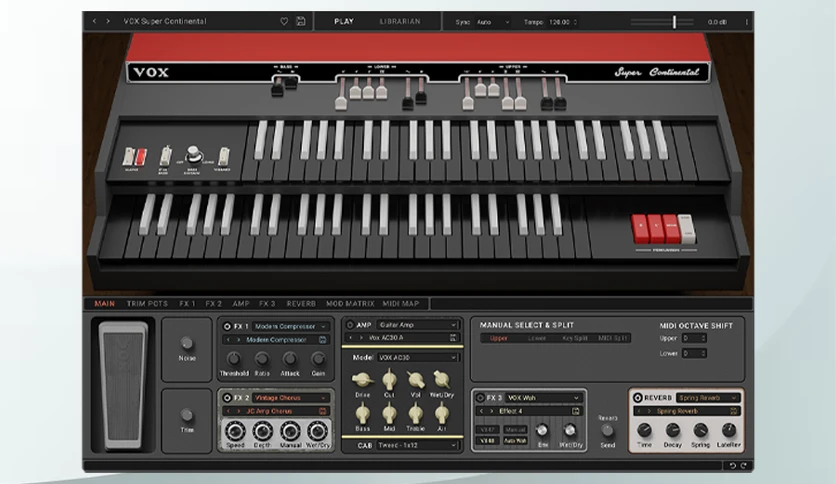Toggle the FX 3 power button
The image size is (836, 484).
[x=480, y=398]
